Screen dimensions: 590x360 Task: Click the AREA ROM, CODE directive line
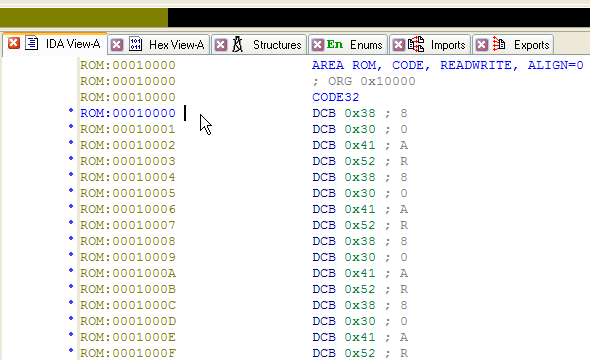tap(448, 65)
